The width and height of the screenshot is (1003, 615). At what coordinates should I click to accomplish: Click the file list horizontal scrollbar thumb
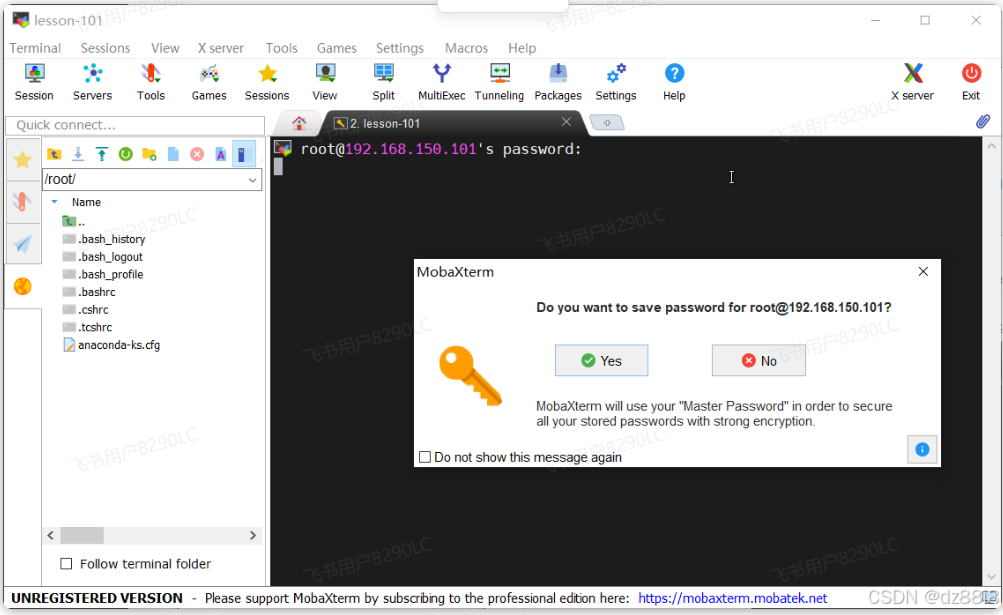[82, 535]
